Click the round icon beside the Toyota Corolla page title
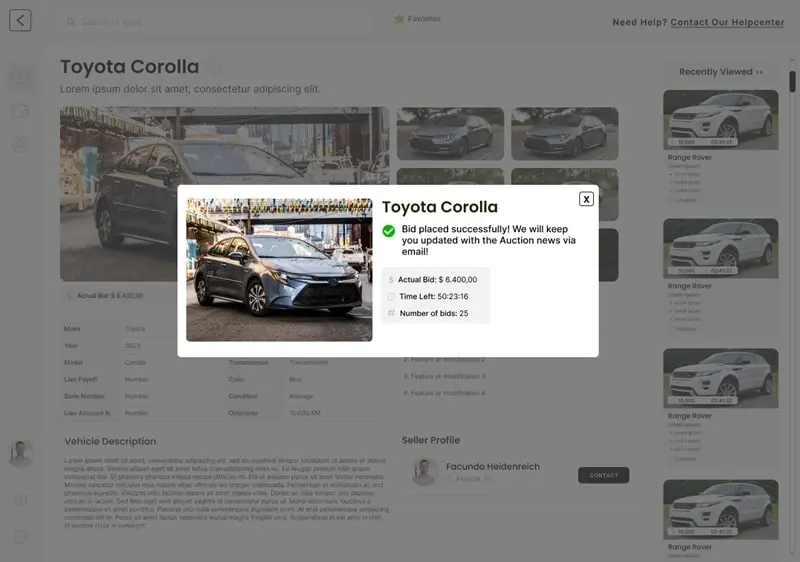 pos(216,67)
